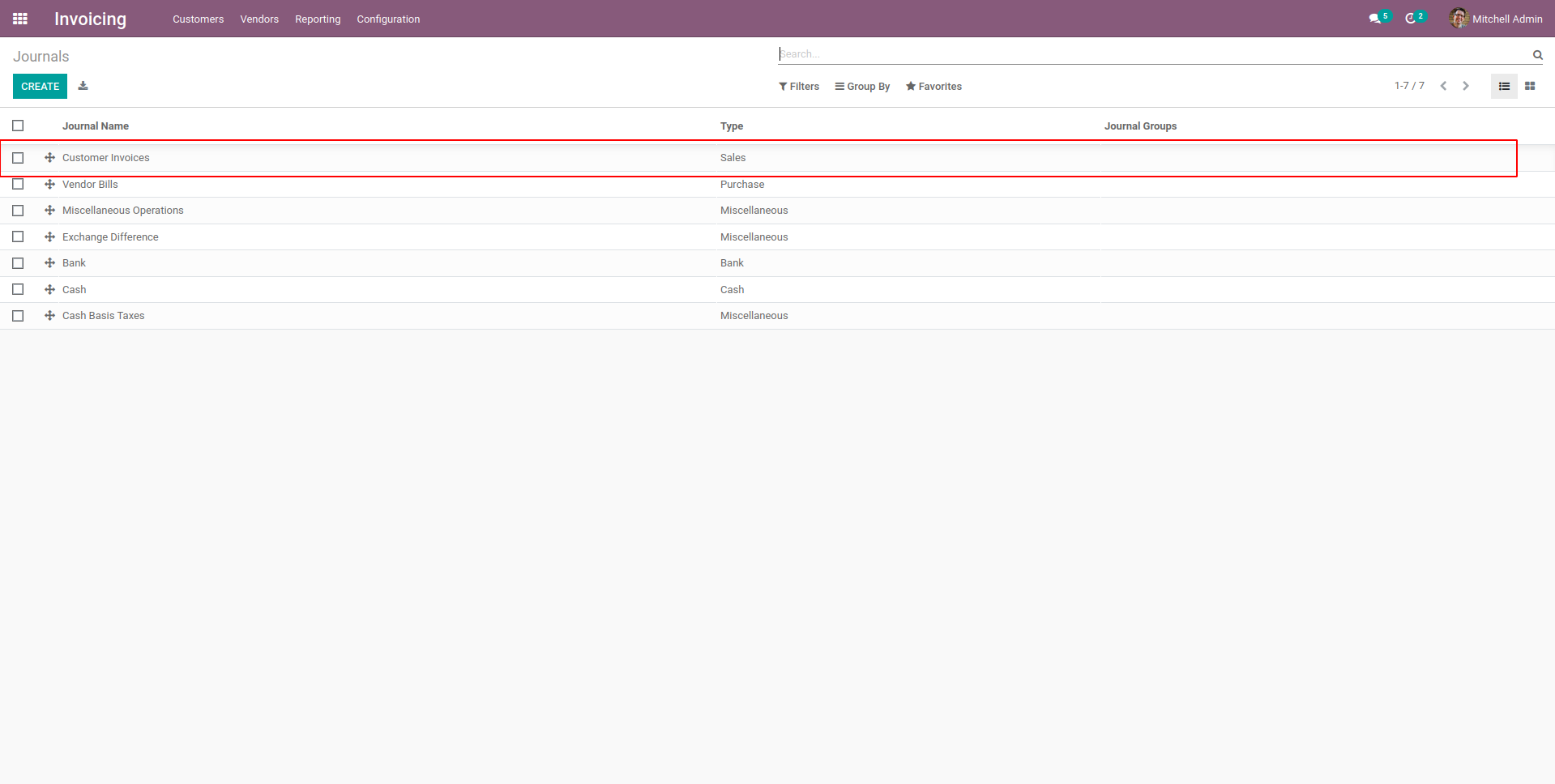Image resolution: width=1555 pixels, height=784 pixels.
Task: Click Mitchell Admin avatar picture
Action: pos(1459,18)
